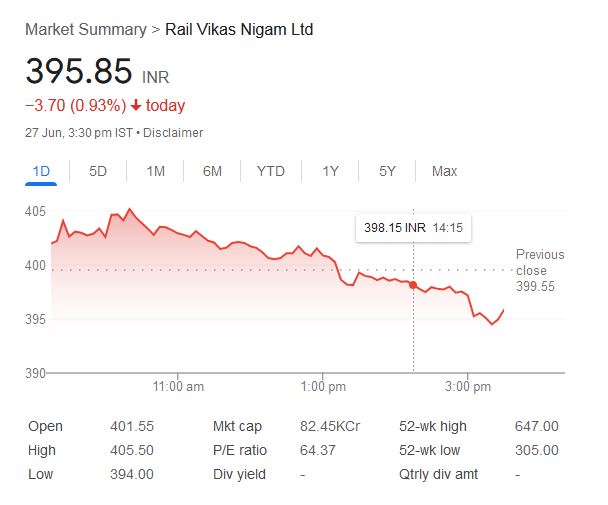Screen dimensions: 608x505
Task: Show the 1Y price chart
Action: coord(330,171)
